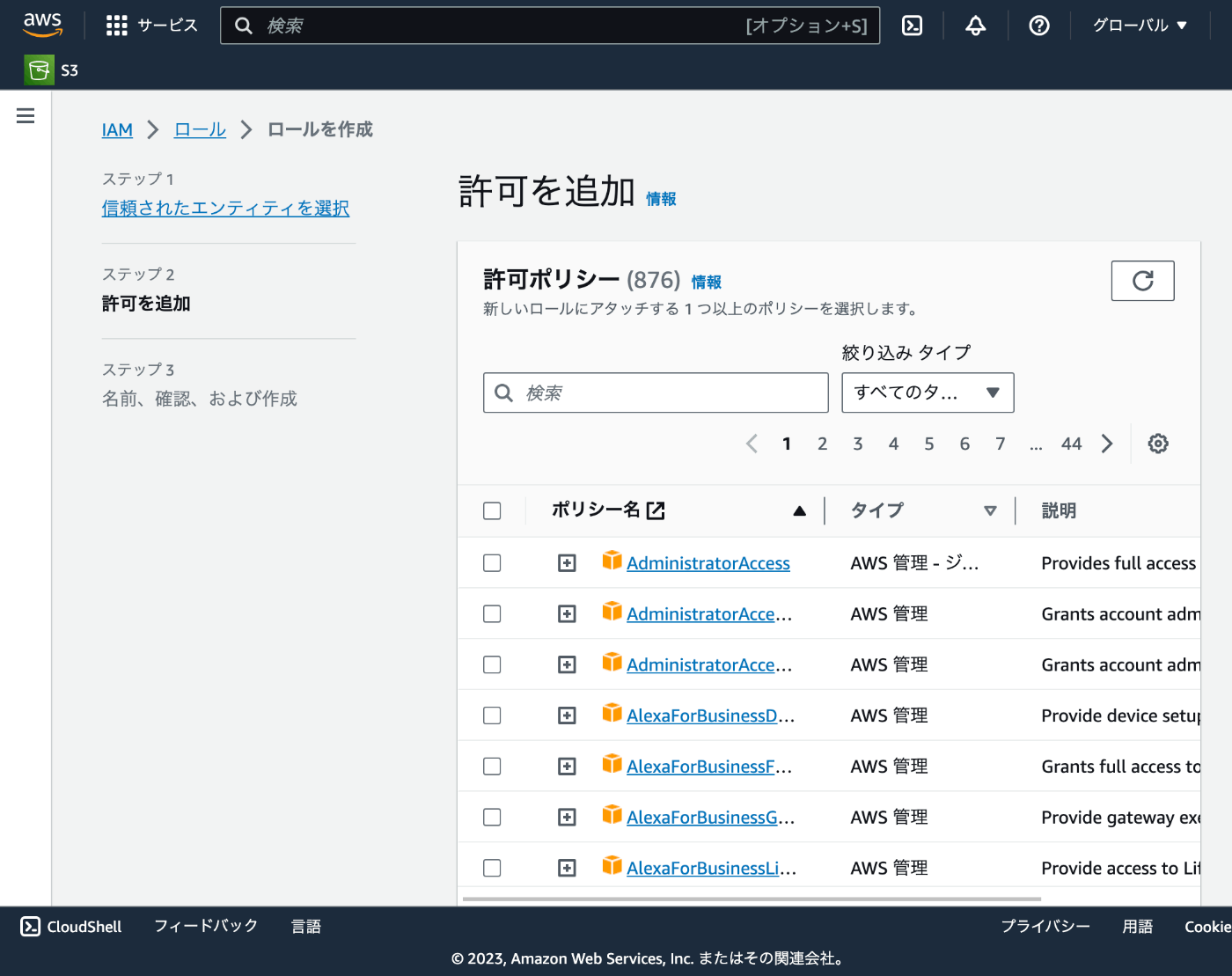Viewport: 1232px width, 976px height.
Task: Click the horizontal table scrollbar
Action: click(x=752, y=899)
